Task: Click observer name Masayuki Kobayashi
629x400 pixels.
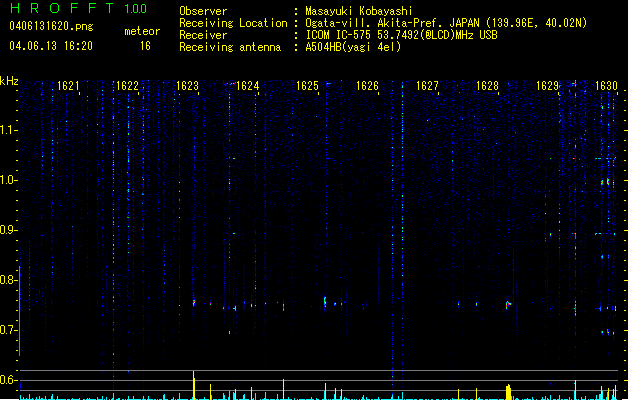Action: [x=359, y=11]
